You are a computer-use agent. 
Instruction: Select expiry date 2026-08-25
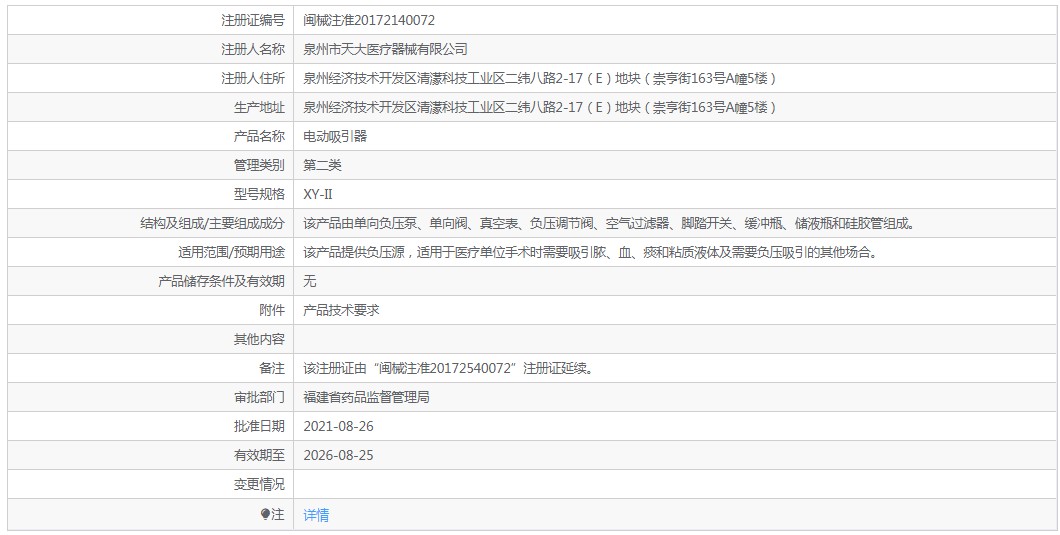coord(339,456)
